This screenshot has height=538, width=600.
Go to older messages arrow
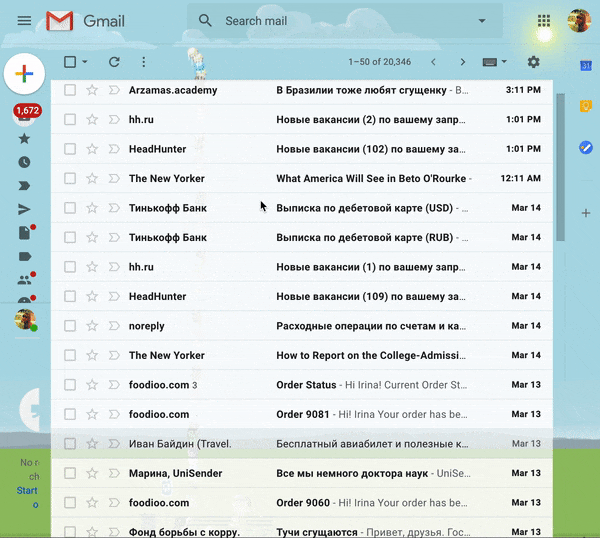[x=463, y=62]
